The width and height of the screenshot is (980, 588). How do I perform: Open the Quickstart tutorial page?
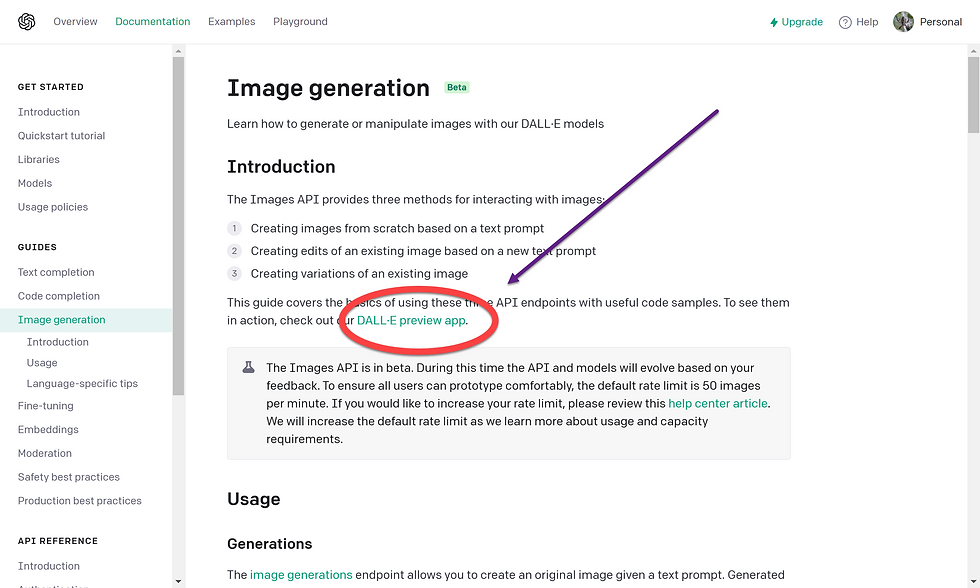61,136
